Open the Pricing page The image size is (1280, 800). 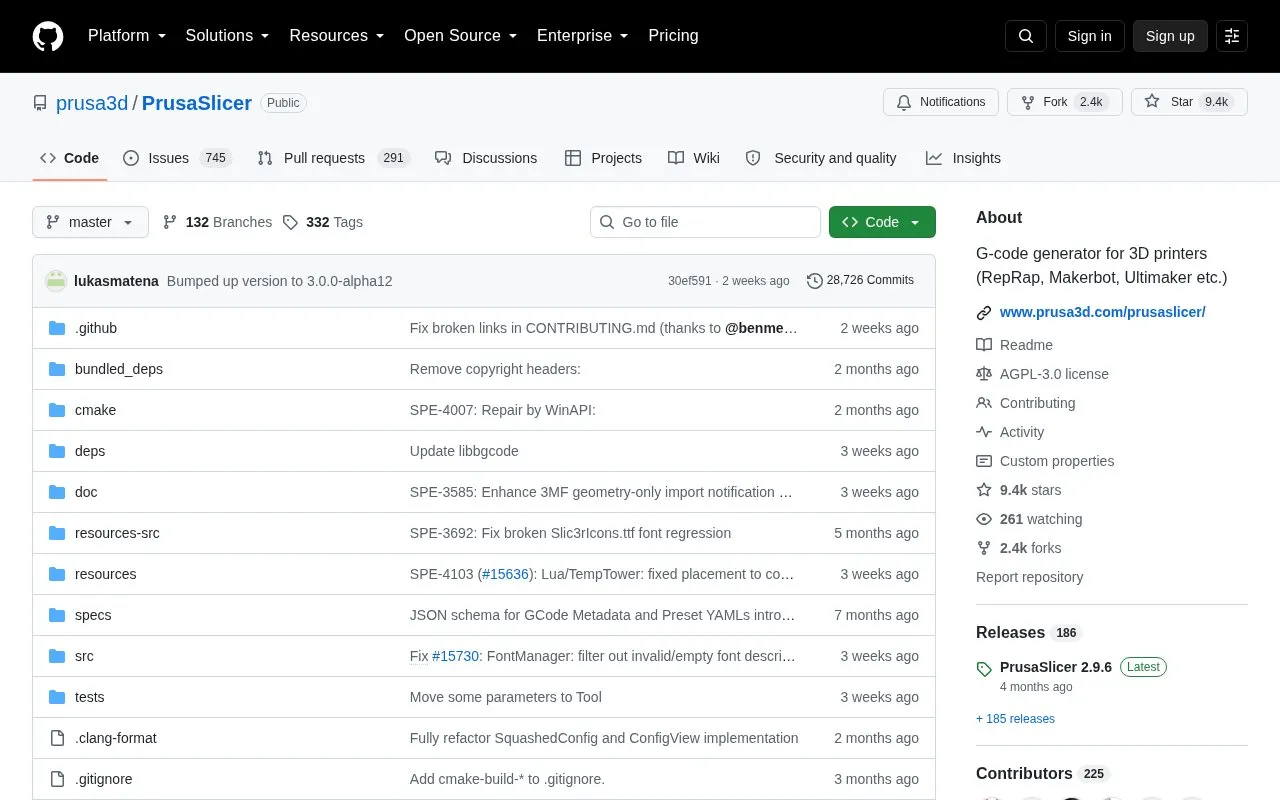click(x=673, y=36)
